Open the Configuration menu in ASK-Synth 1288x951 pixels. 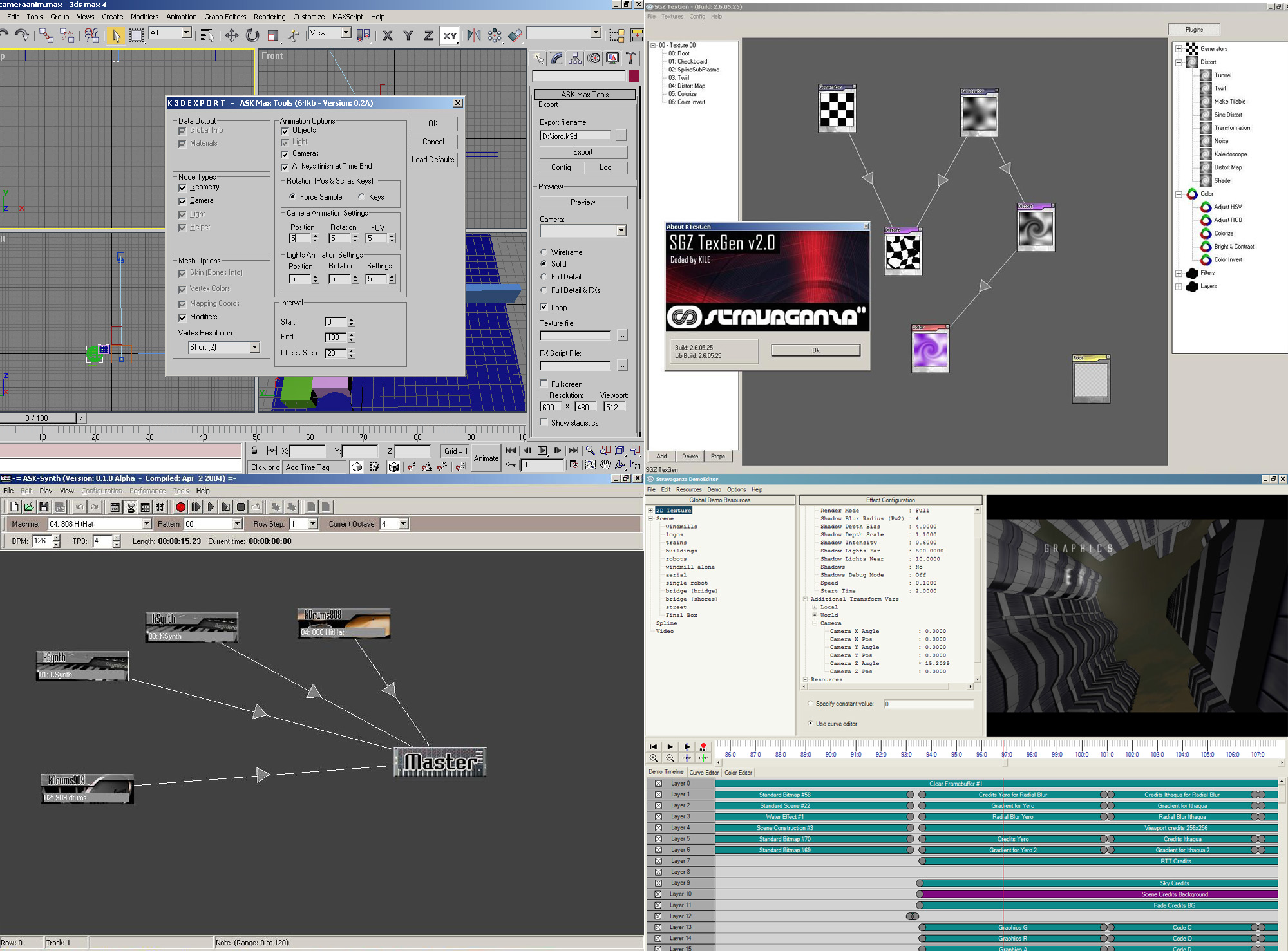(101, 491)
